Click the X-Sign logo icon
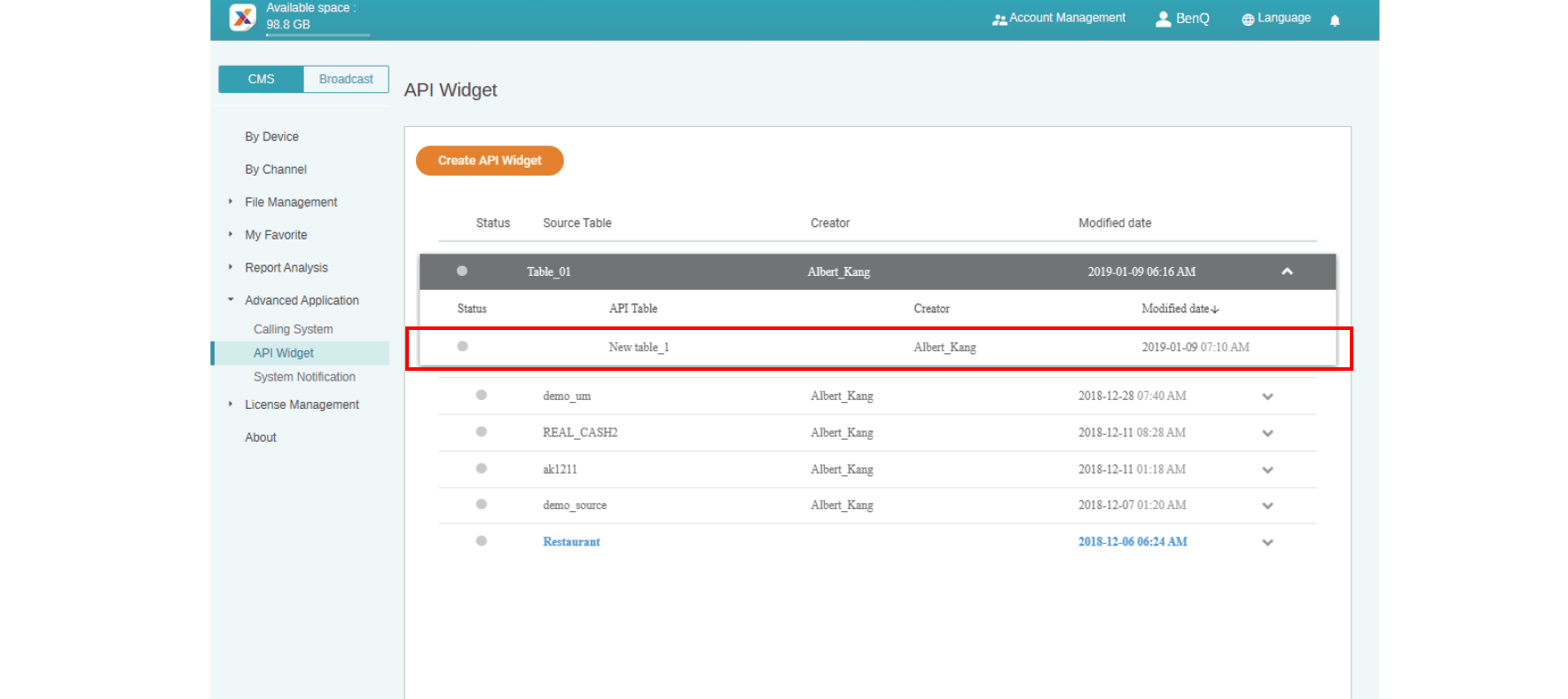1568x699 pixels. point(242,17)
